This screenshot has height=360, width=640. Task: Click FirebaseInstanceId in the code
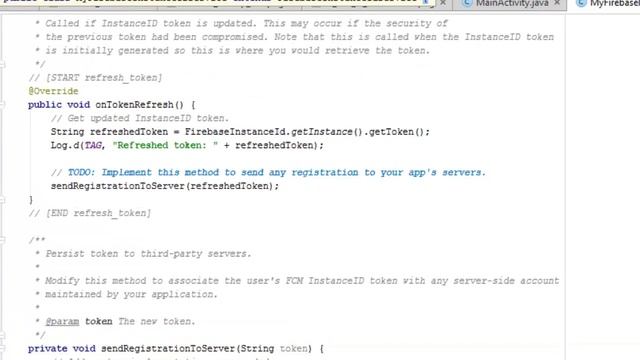tap(237, 132)
